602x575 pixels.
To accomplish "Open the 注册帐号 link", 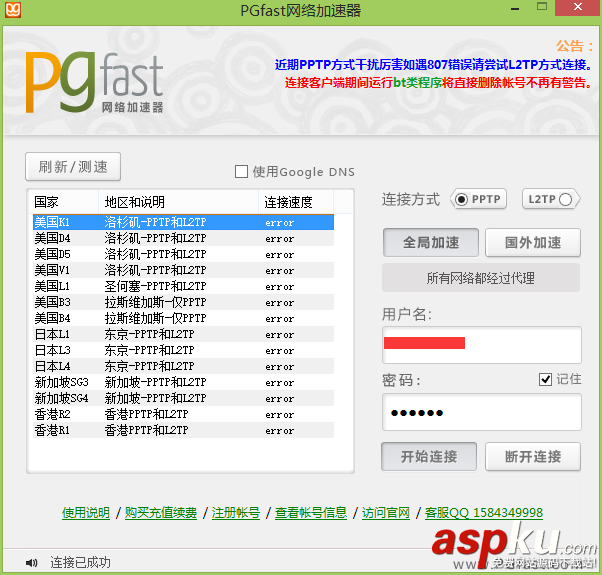I will (236, 513).
